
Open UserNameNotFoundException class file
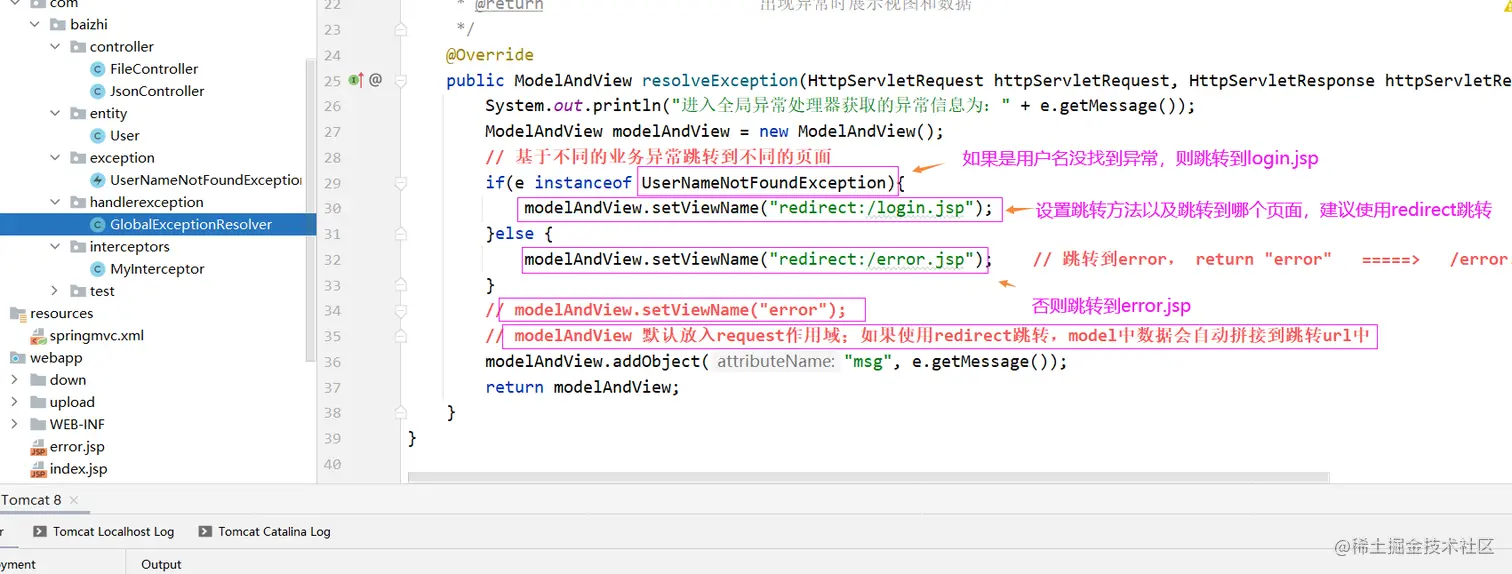point(206,180)
